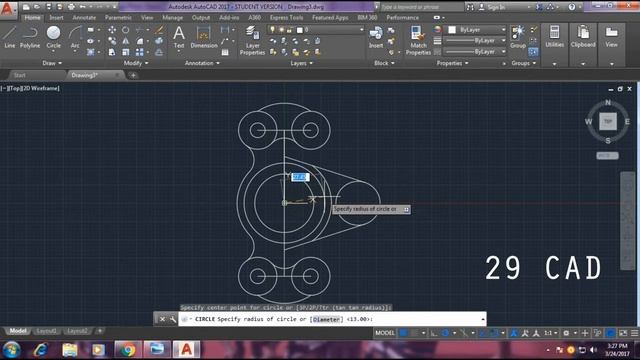Expand the Draw panel dropdown
This screenshot has height=360, width=640.
point(52,63)
